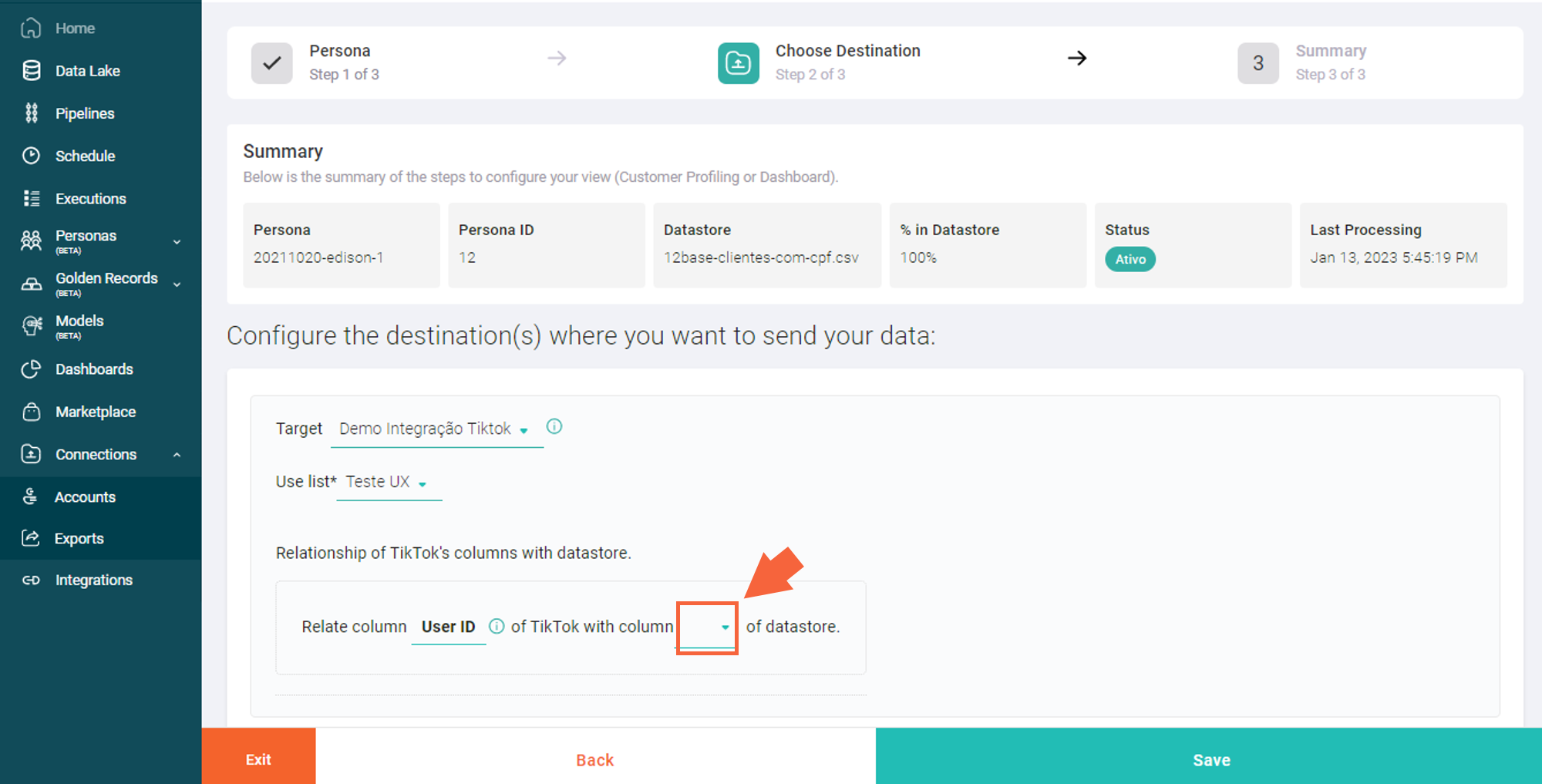
Task: Click the Models brain icon
Action: click(32, 326)
